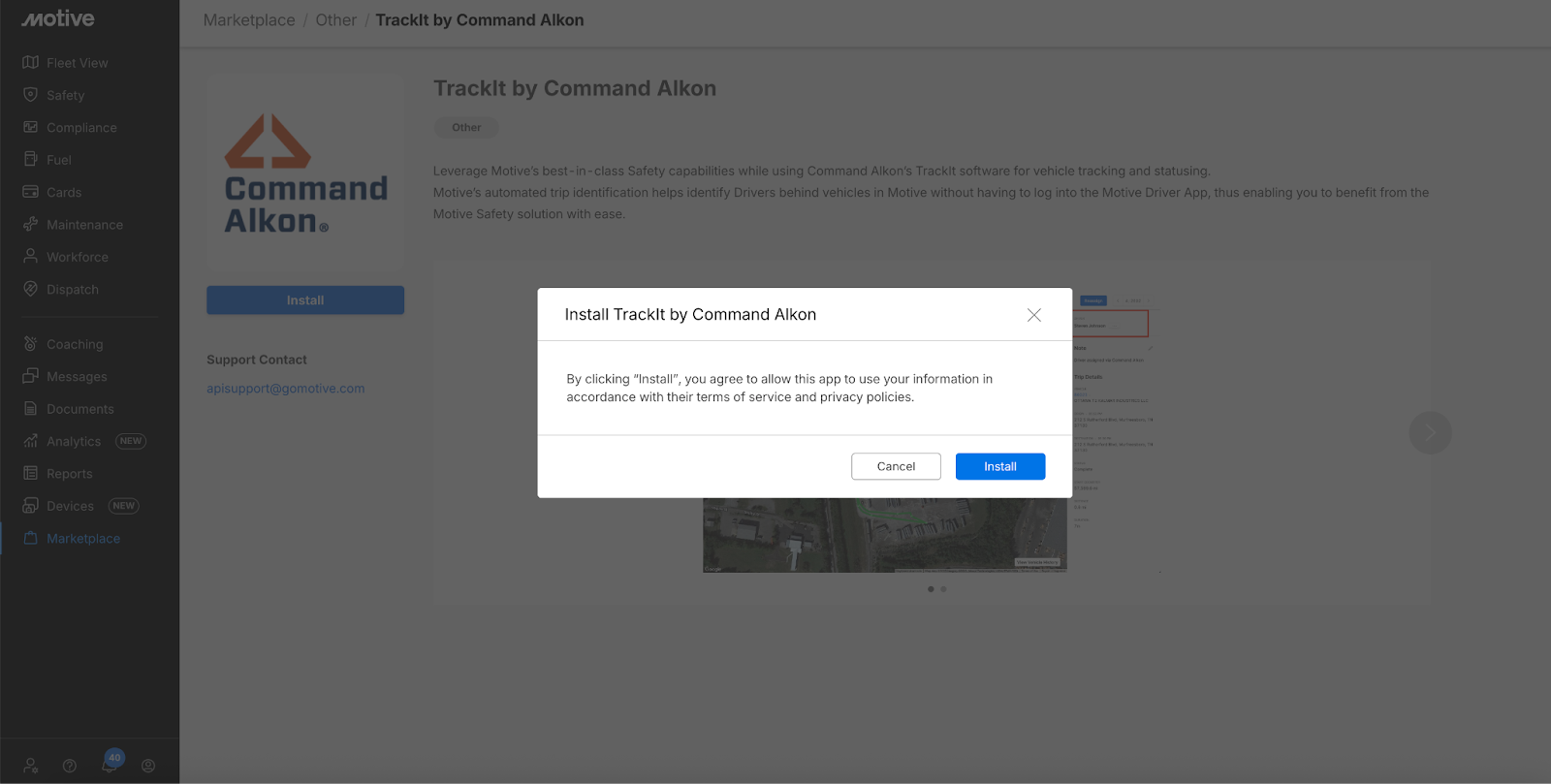Open the Fuel menu label
The height and width of the screenshot is (784, 1551).
tap(59, 160)
